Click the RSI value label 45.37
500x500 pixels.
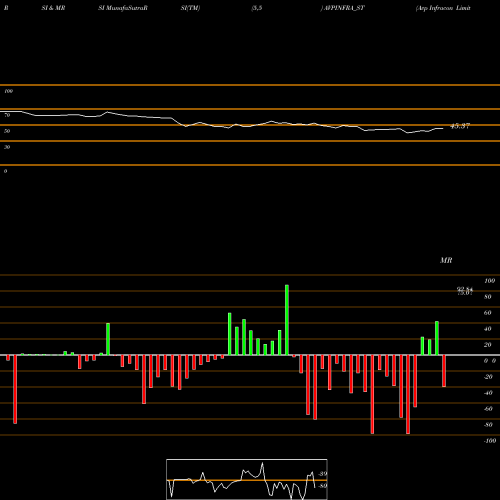460,126
